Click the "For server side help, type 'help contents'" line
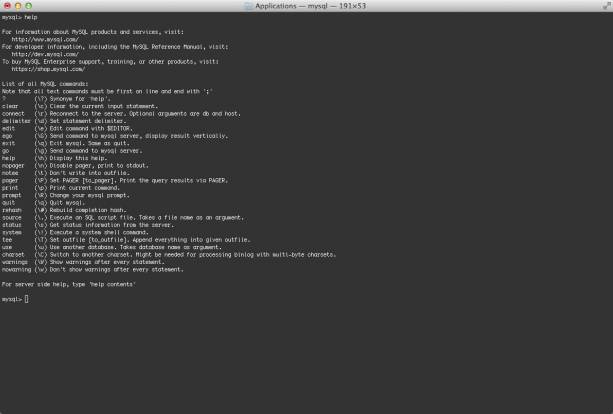 coord(69,285)
